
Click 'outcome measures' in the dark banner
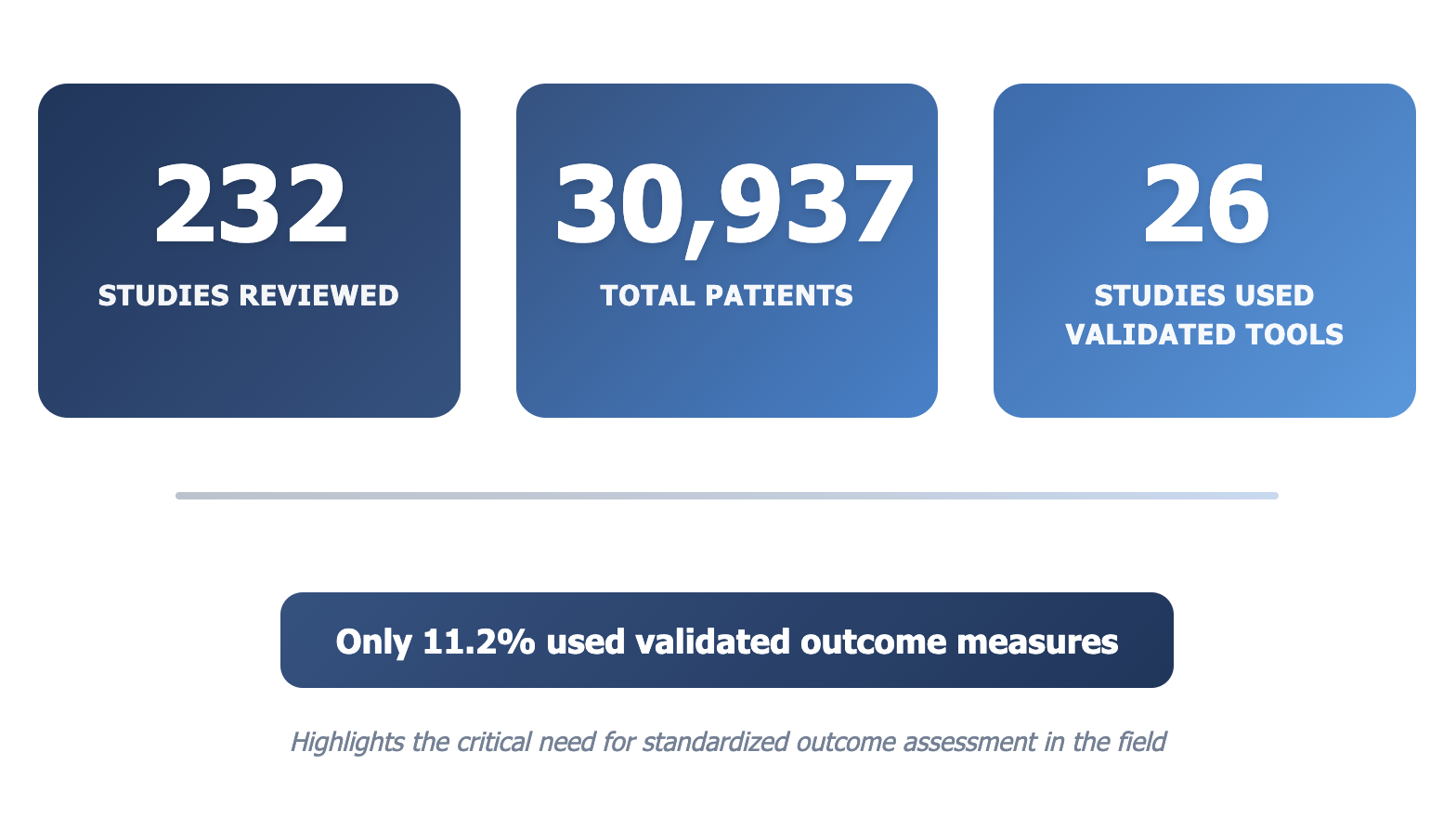click(x=959, y=642)
